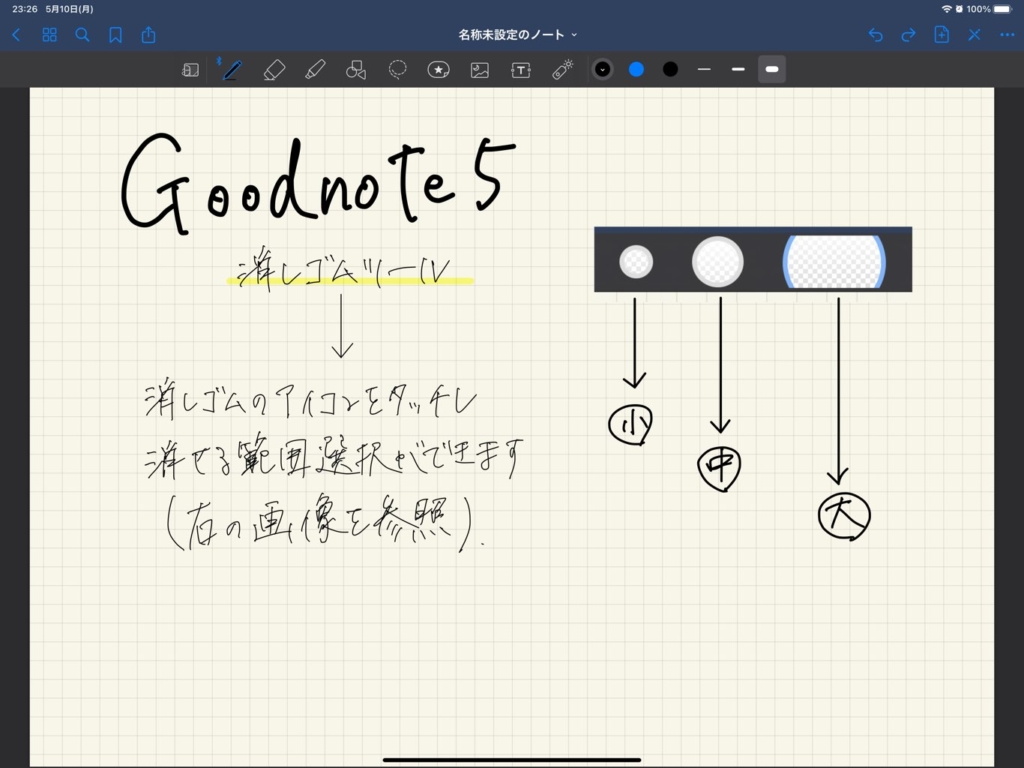The image size is (1024, 768).
Task: Bookmark this page
Action: coord(116,35)
